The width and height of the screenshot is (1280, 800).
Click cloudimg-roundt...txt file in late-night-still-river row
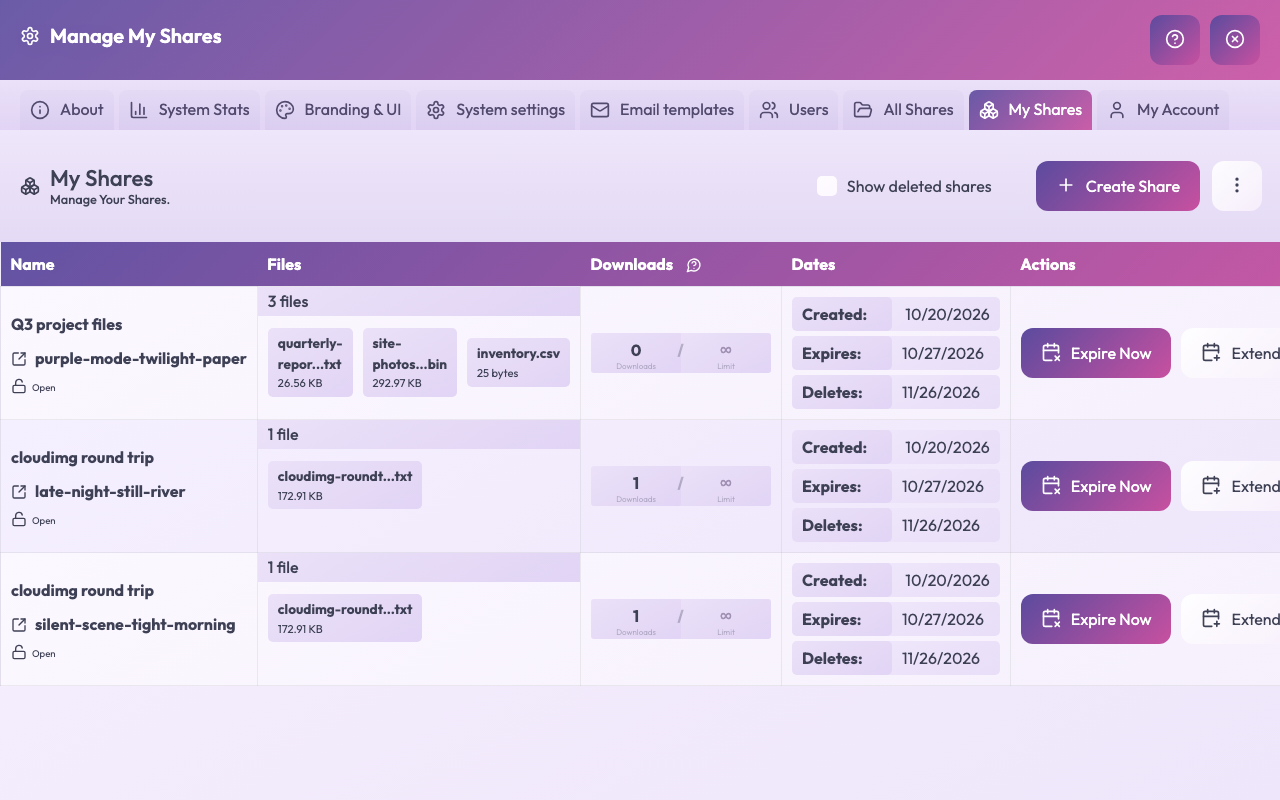click(x=345, y=485)
